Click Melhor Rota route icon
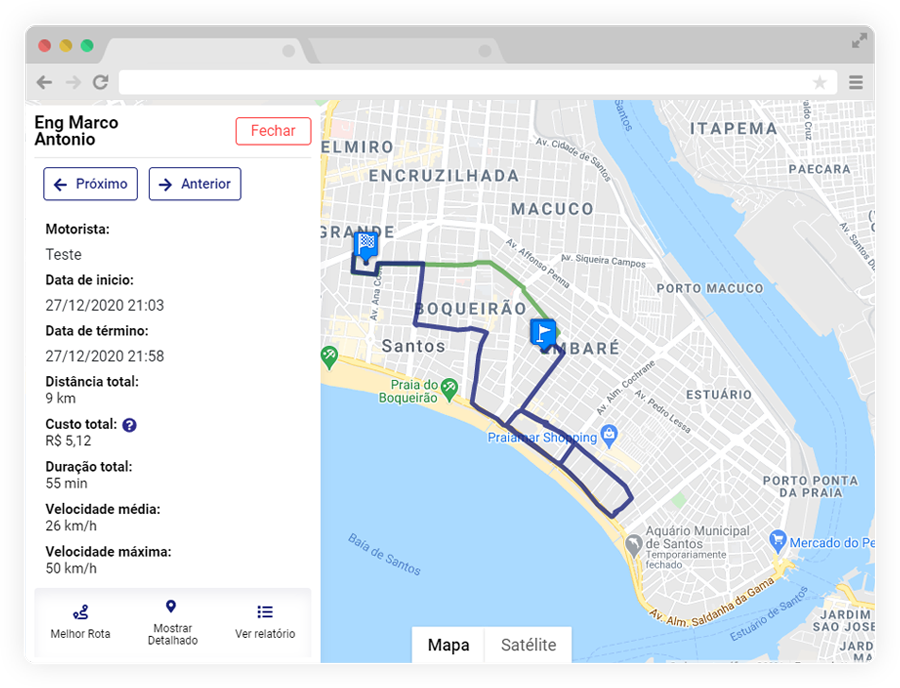900x688 pixels. 80,613
